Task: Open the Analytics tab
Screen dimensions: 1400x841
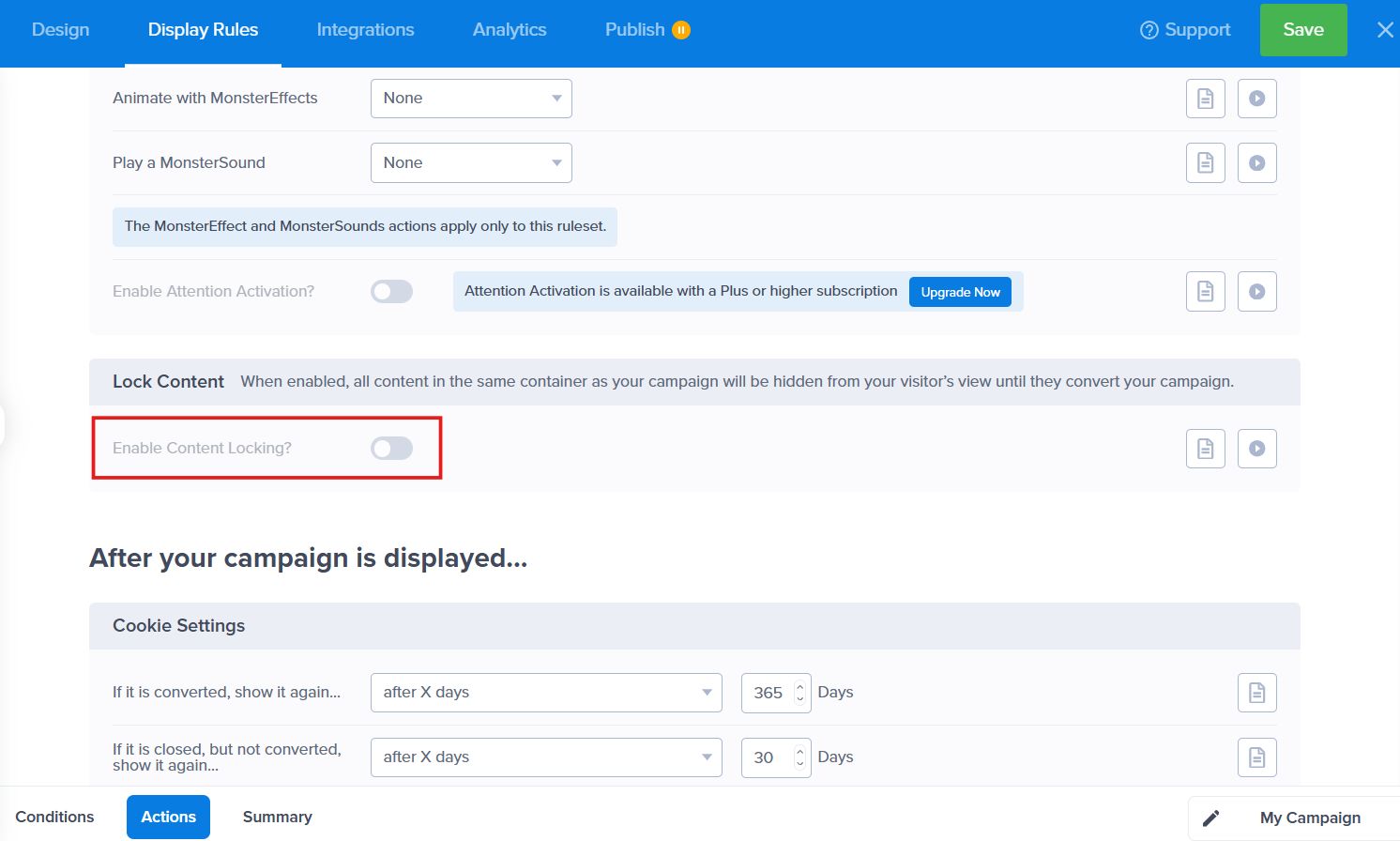Action: (x=509, y=29)
